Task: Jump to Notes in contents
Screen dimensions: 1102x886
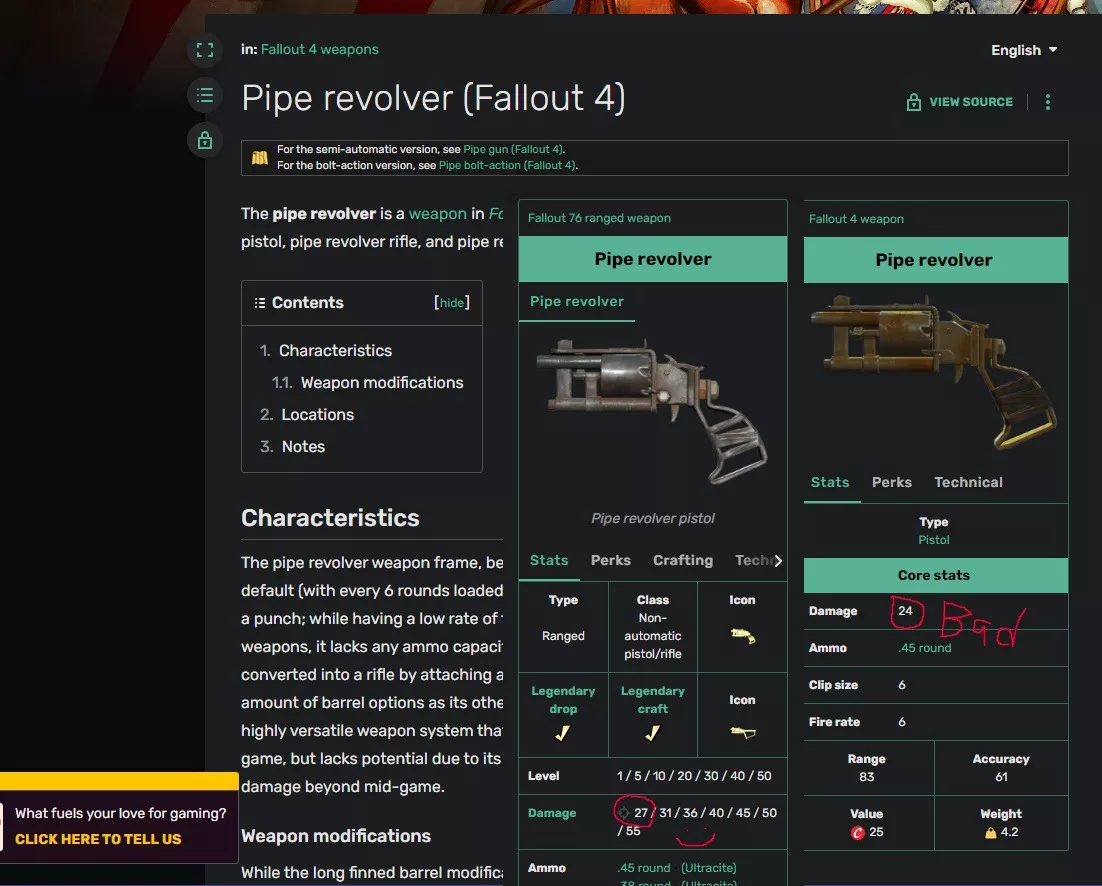Action: pyautogui.click(x=304, y=447)
